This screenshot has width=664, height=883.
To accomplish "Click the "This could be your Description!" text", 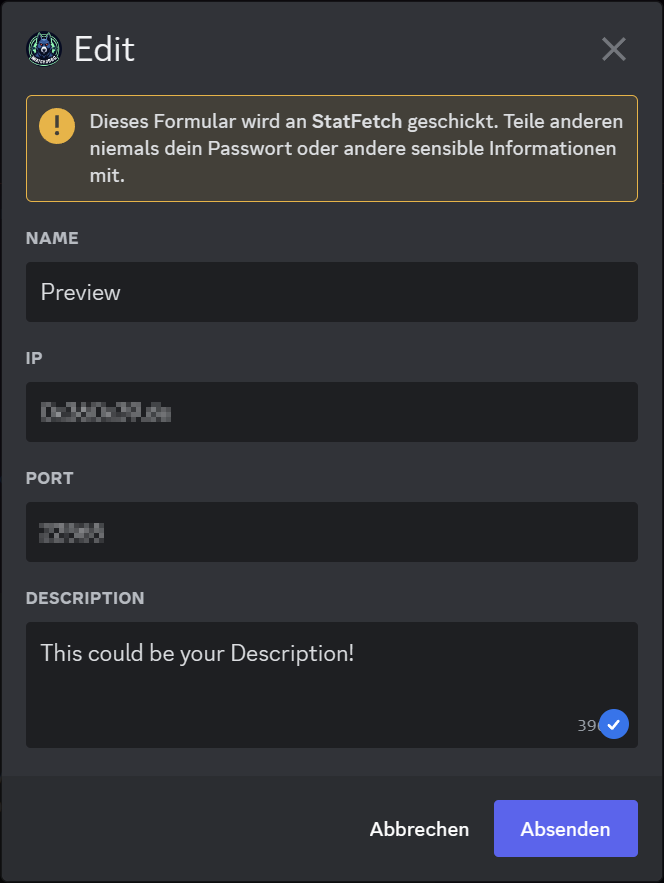I will tap(198, 653).
